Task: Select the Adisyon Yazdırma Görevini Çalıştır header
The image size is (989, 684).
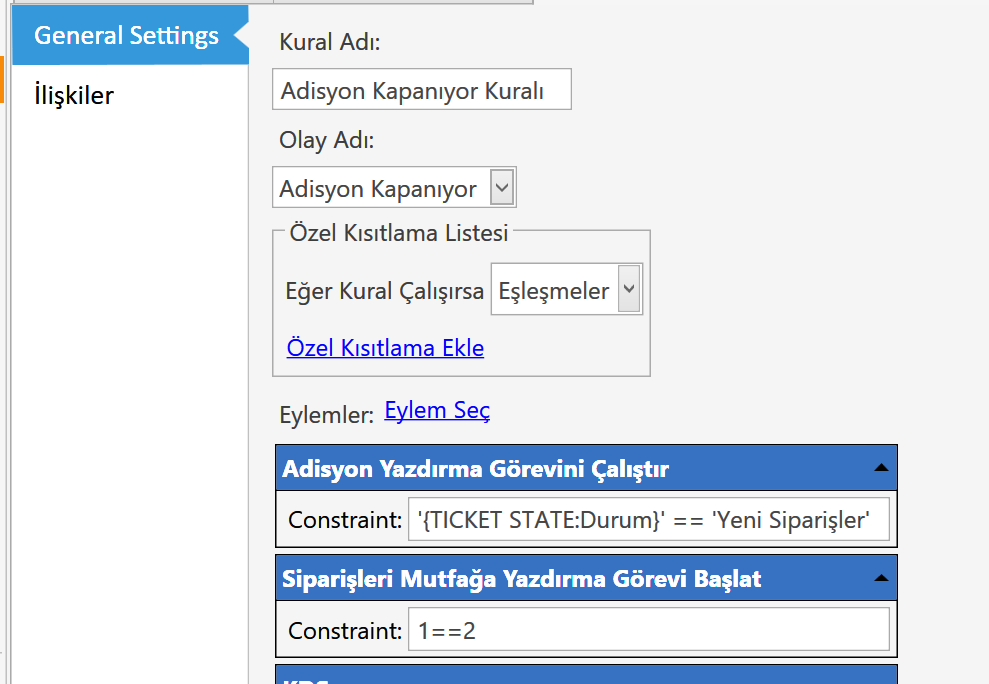Action: pyautogui.click(x=587, y=468)
